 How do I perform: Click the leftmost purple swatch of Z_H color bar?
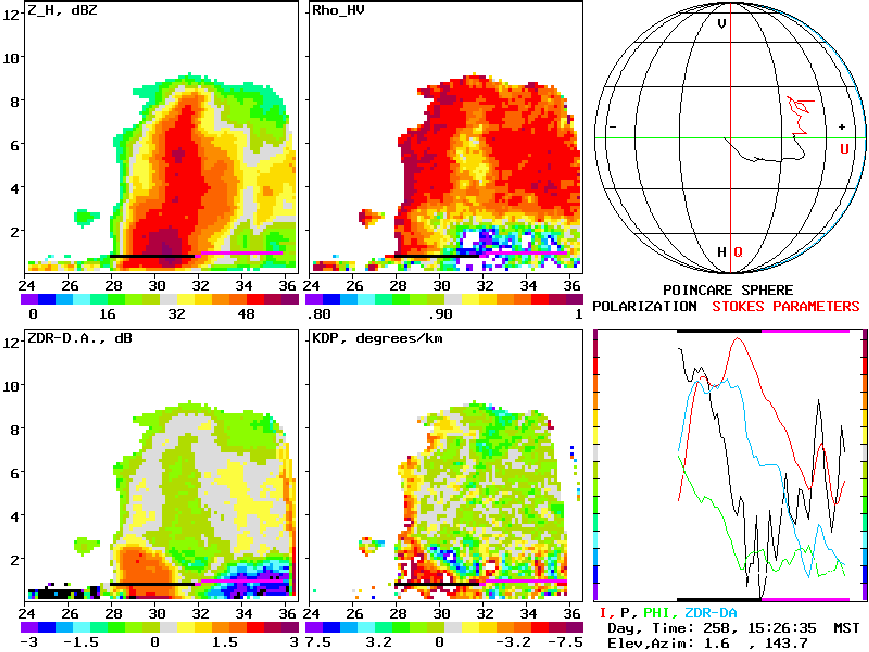(x=29, y=300)
